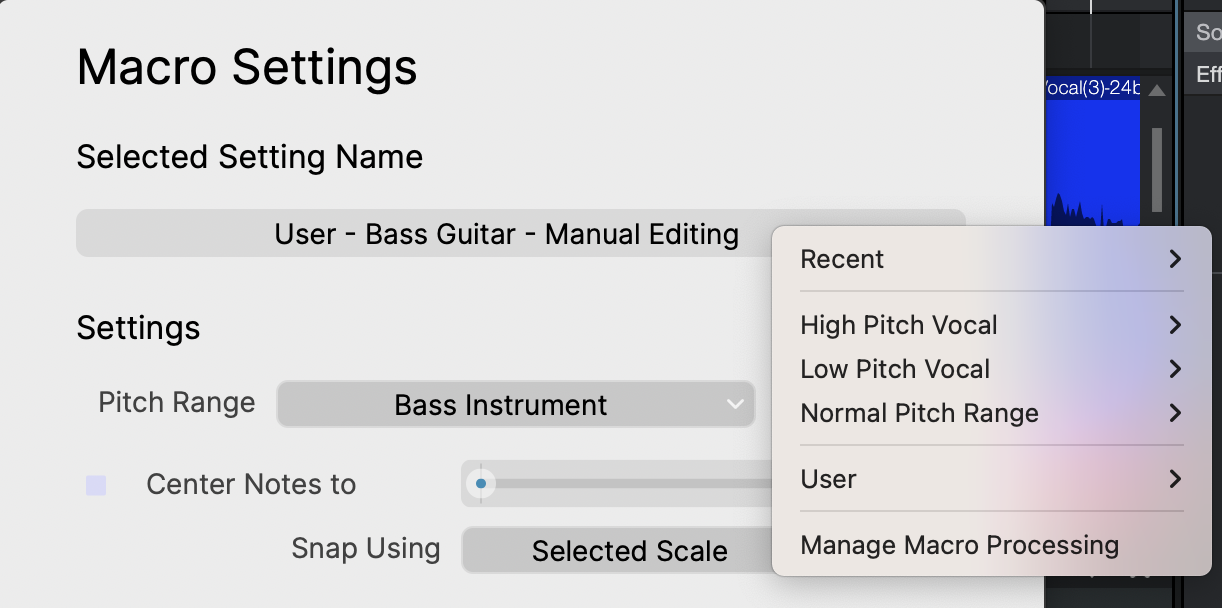This screenshot has width=1222, height=608.
Task: Switch to the 'Eff' tab at right edge
Action: [1207, 75]
